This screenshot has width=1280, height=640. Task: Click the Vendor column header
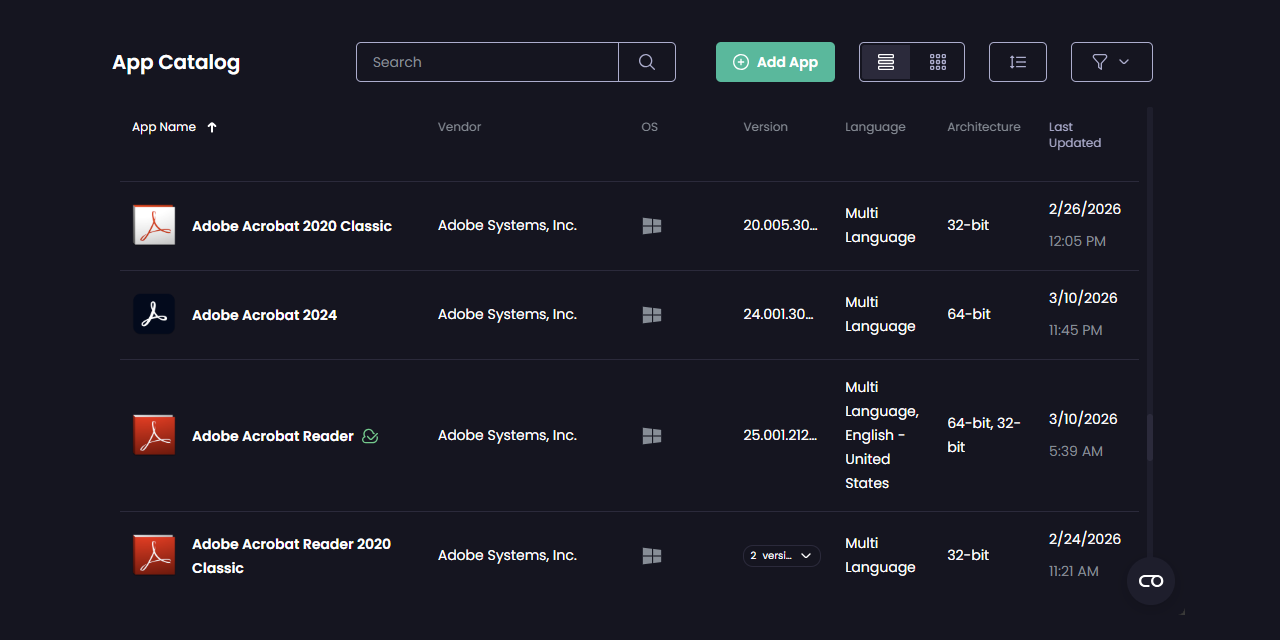(x=459, y=127)
